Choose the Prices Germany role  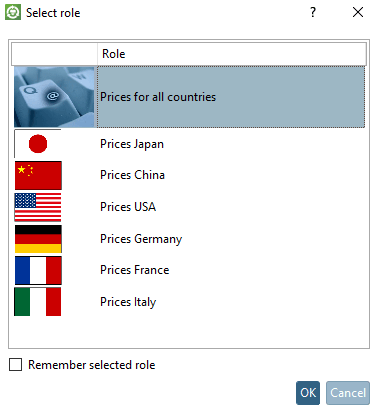[x=141, y=239]
